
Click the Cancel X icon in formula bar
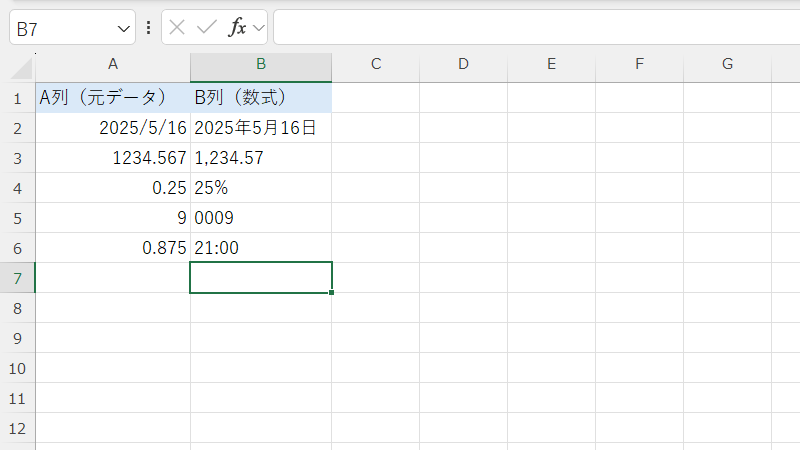pos(177,28)
